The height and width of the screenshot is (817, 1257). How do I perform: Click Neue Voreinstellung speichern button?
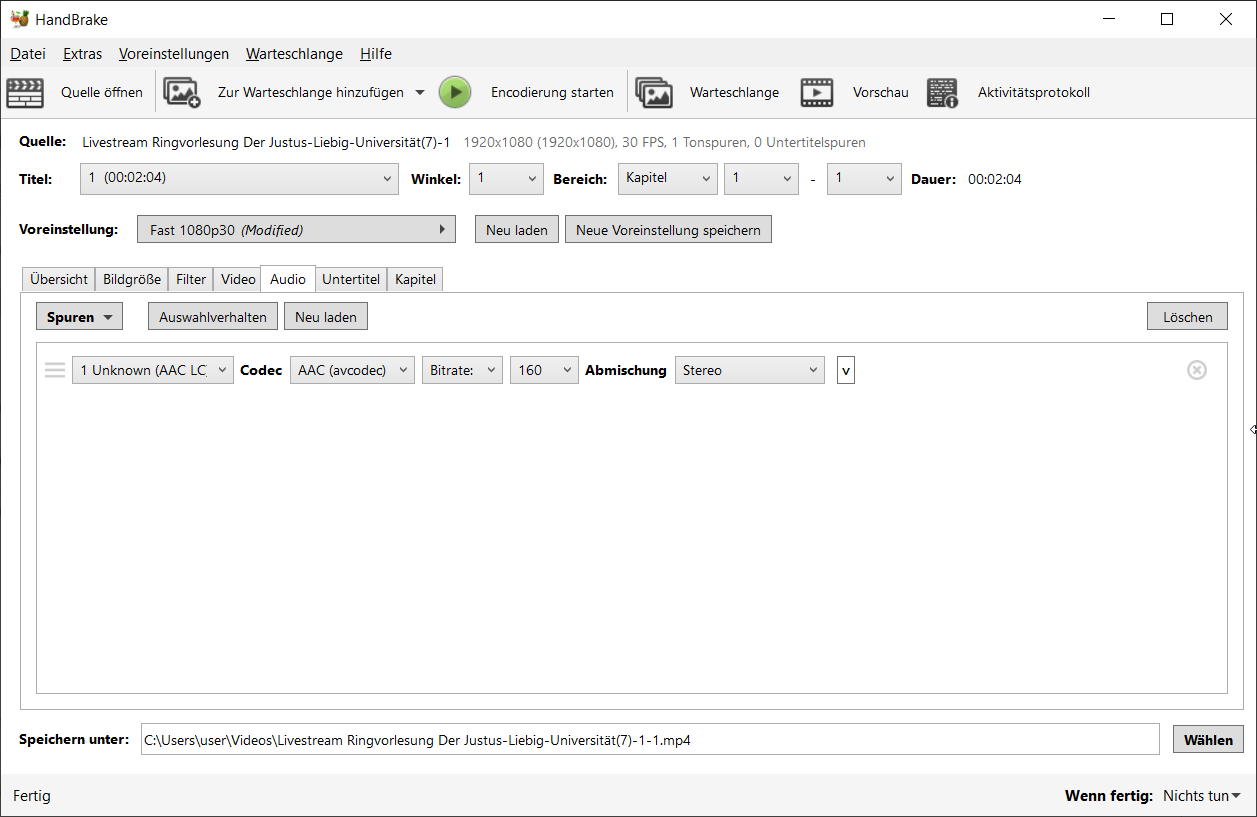(x=668, y=230)
